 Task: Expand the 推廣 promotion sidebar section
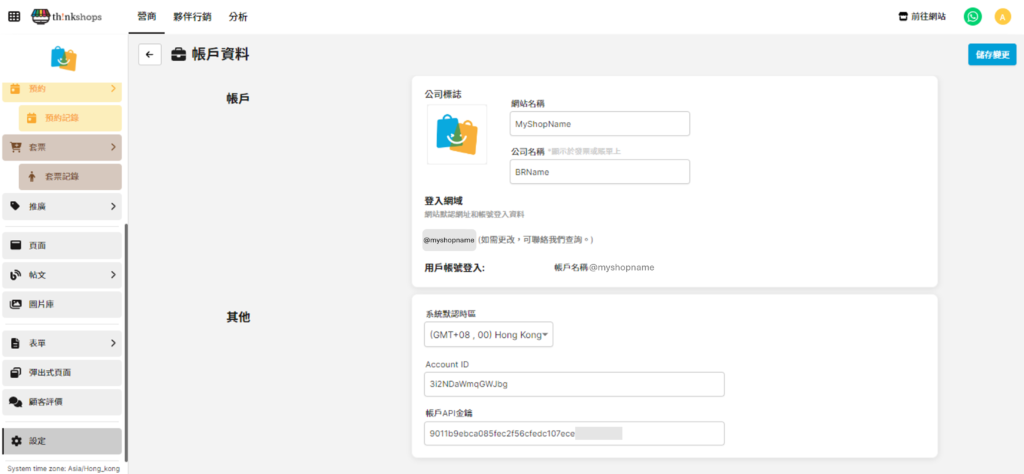pos(62,206)
